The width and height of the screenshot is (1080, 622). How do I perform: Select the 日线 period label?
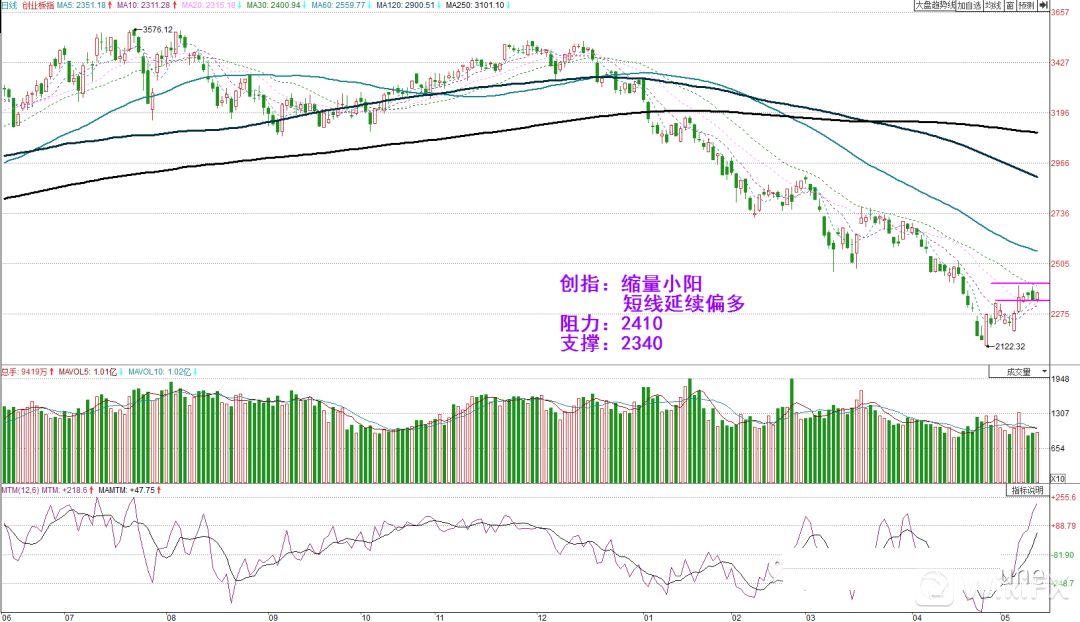pos(10,6)
